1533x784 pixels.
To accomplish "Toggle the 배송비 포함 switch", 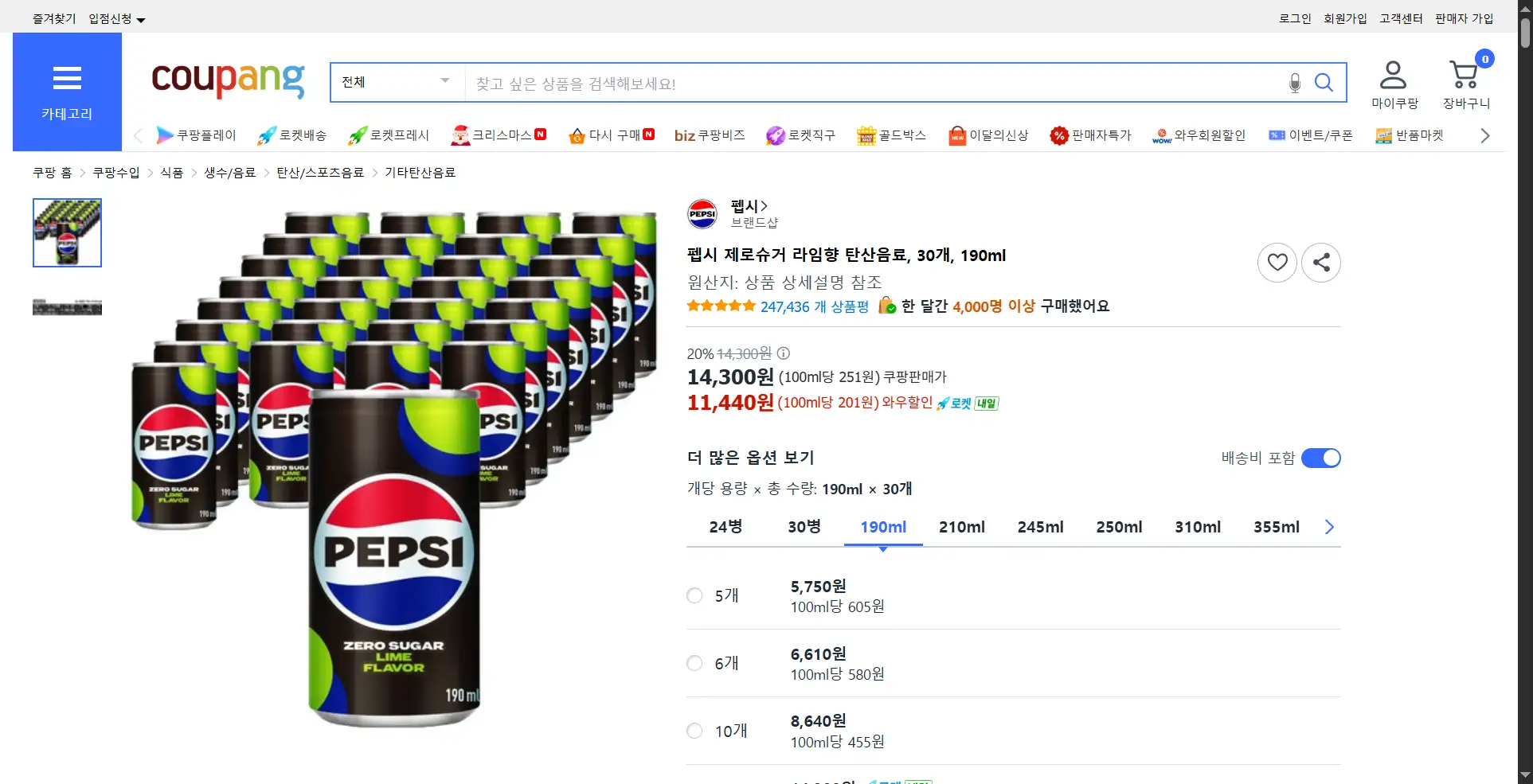I will pos(1320,458).
